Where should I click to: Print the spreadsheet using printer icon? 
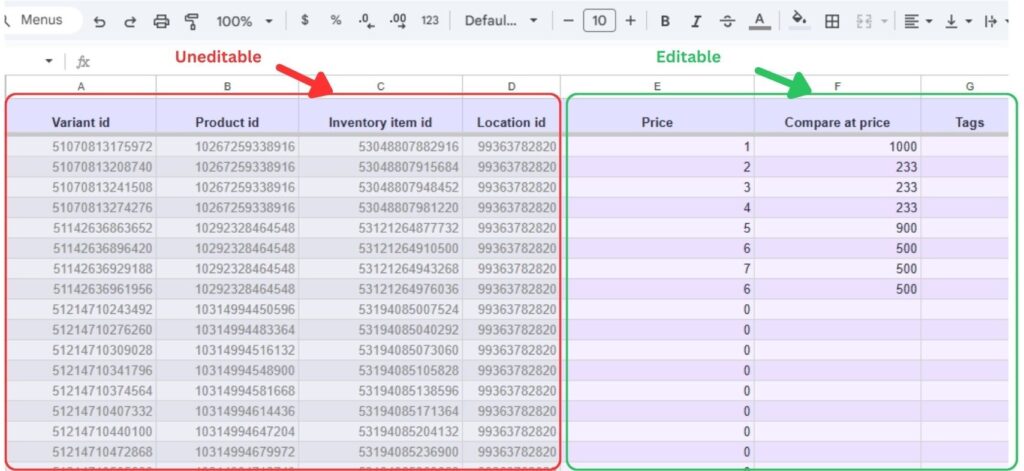tap(161, 21)
